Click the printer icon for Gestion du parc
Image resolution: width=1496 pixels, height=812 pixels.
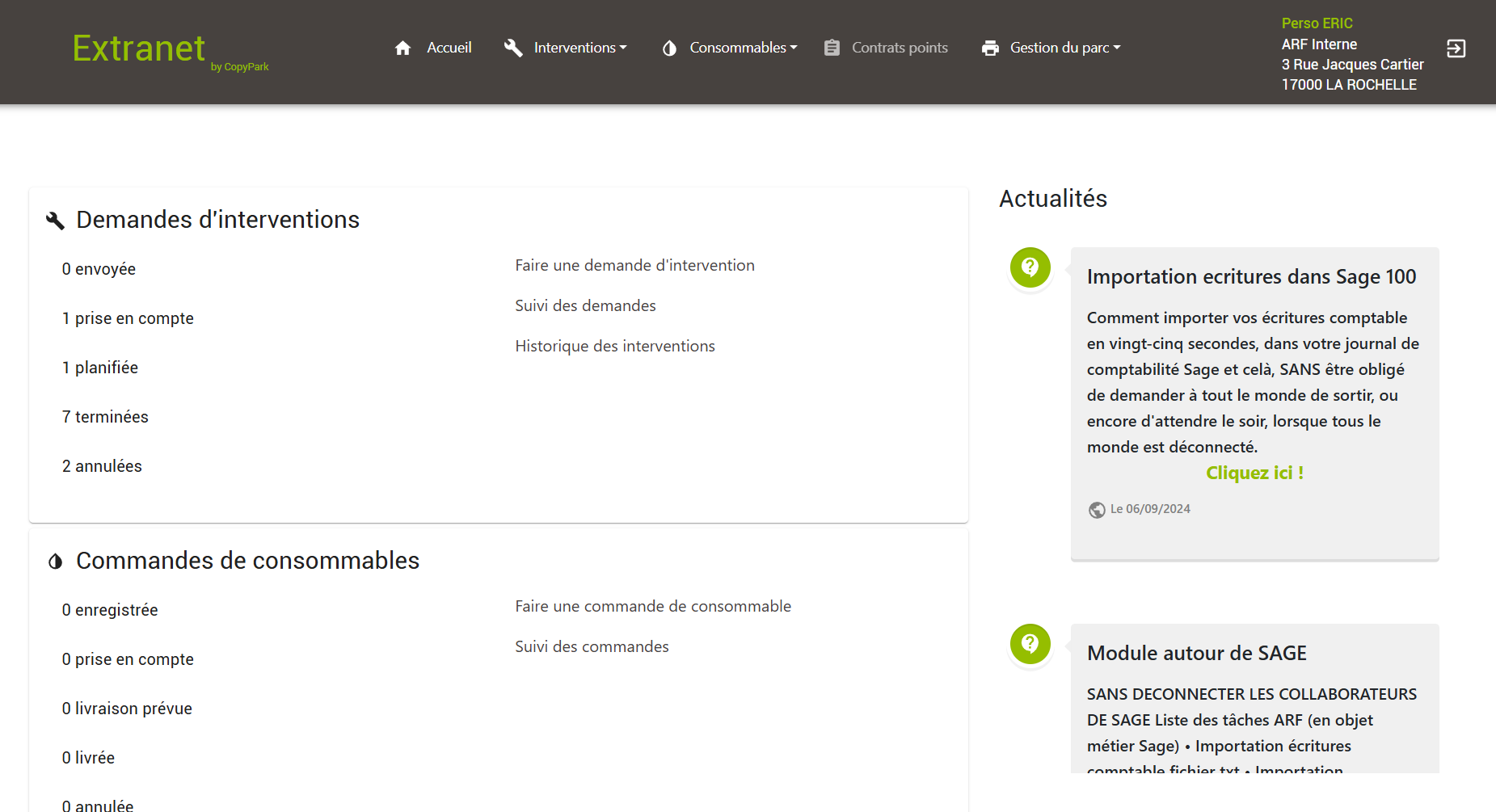(990, 48)
